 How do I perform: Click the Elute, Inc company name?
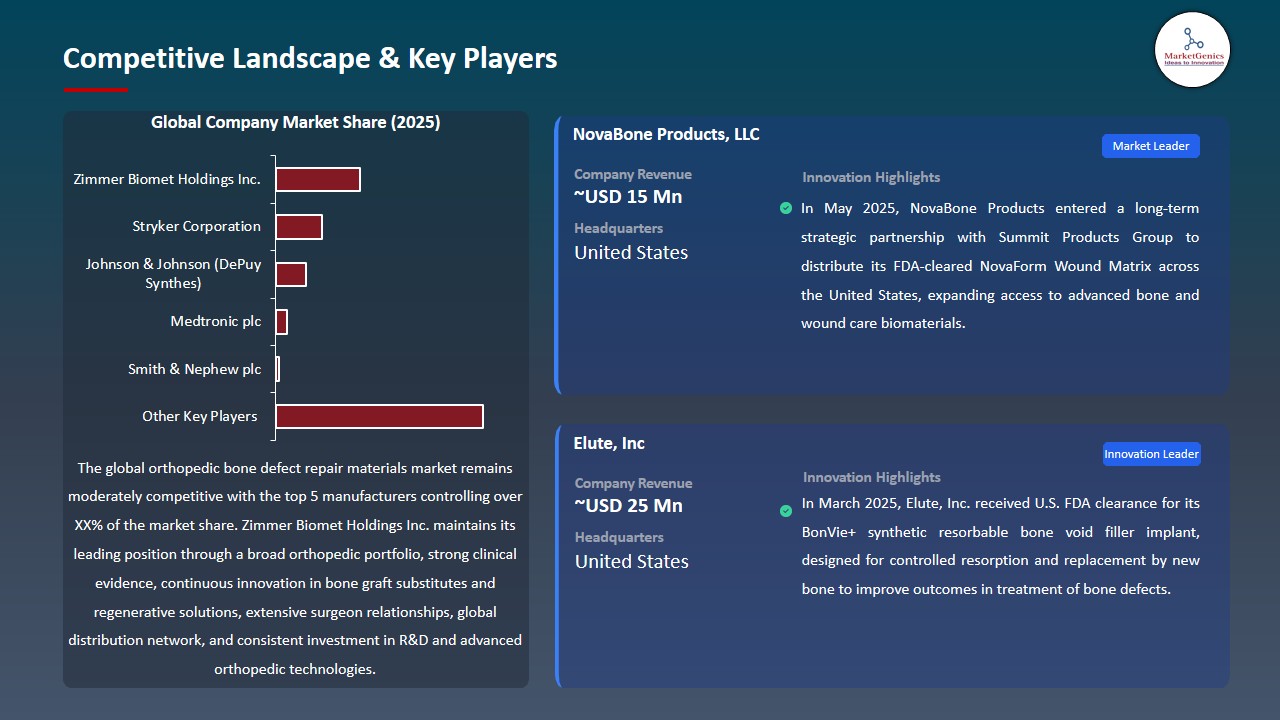click(x=609, y=443)
